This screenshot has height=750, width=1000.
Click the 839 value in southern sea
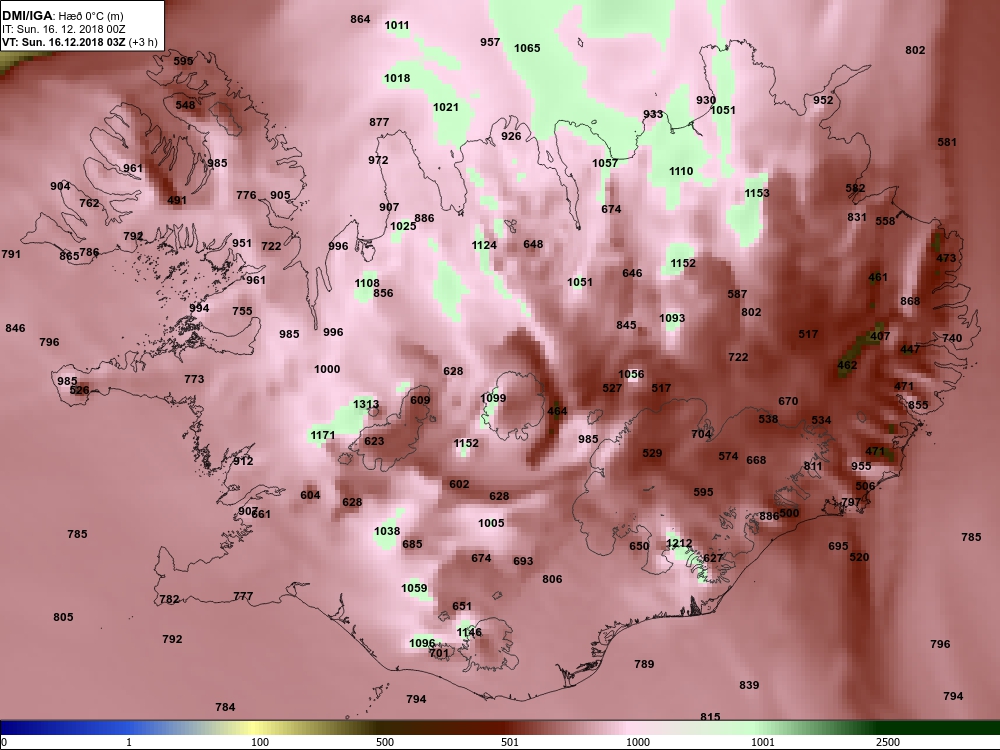pos(749,685)
